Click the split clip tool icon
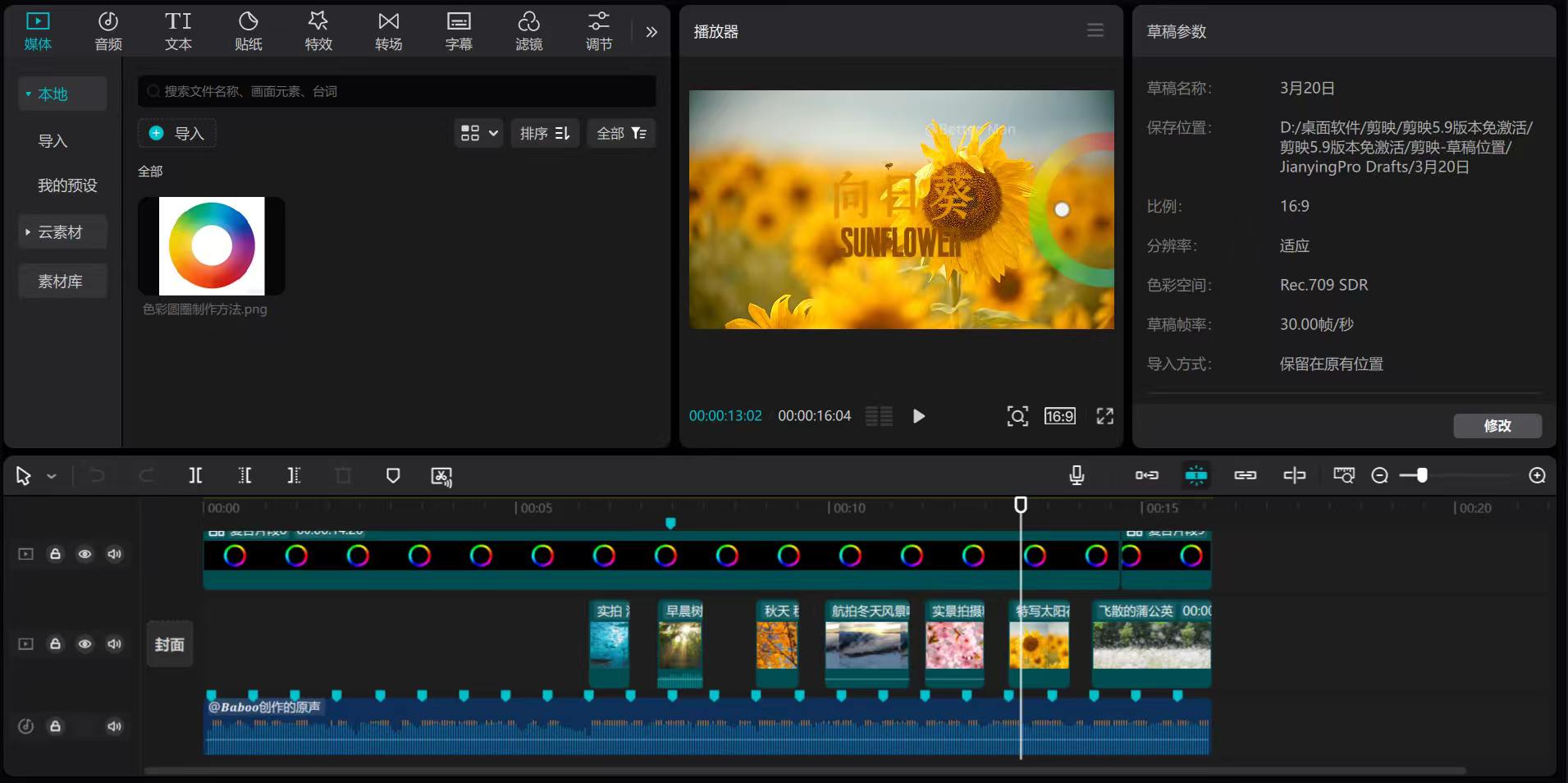 195,475
